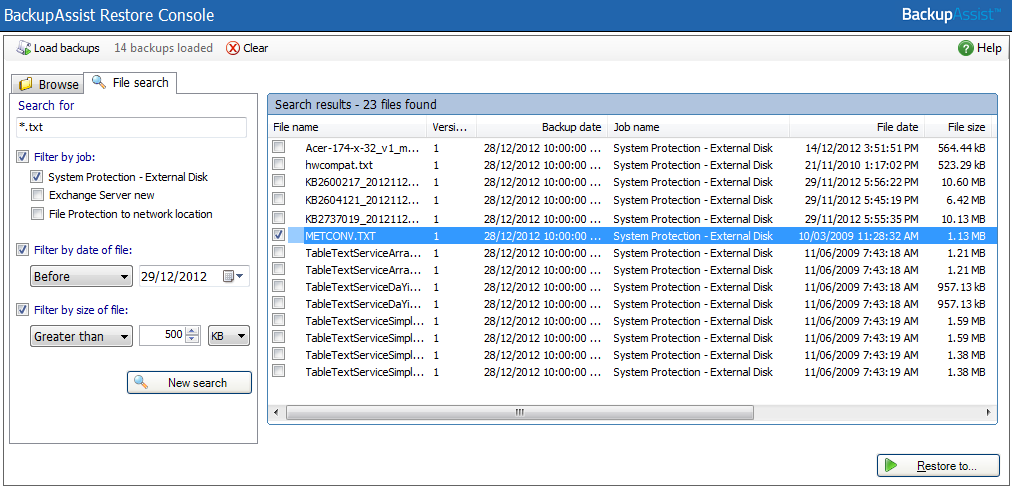Tick the hwcompat.txt file checkbox

[x=279, y=164]
